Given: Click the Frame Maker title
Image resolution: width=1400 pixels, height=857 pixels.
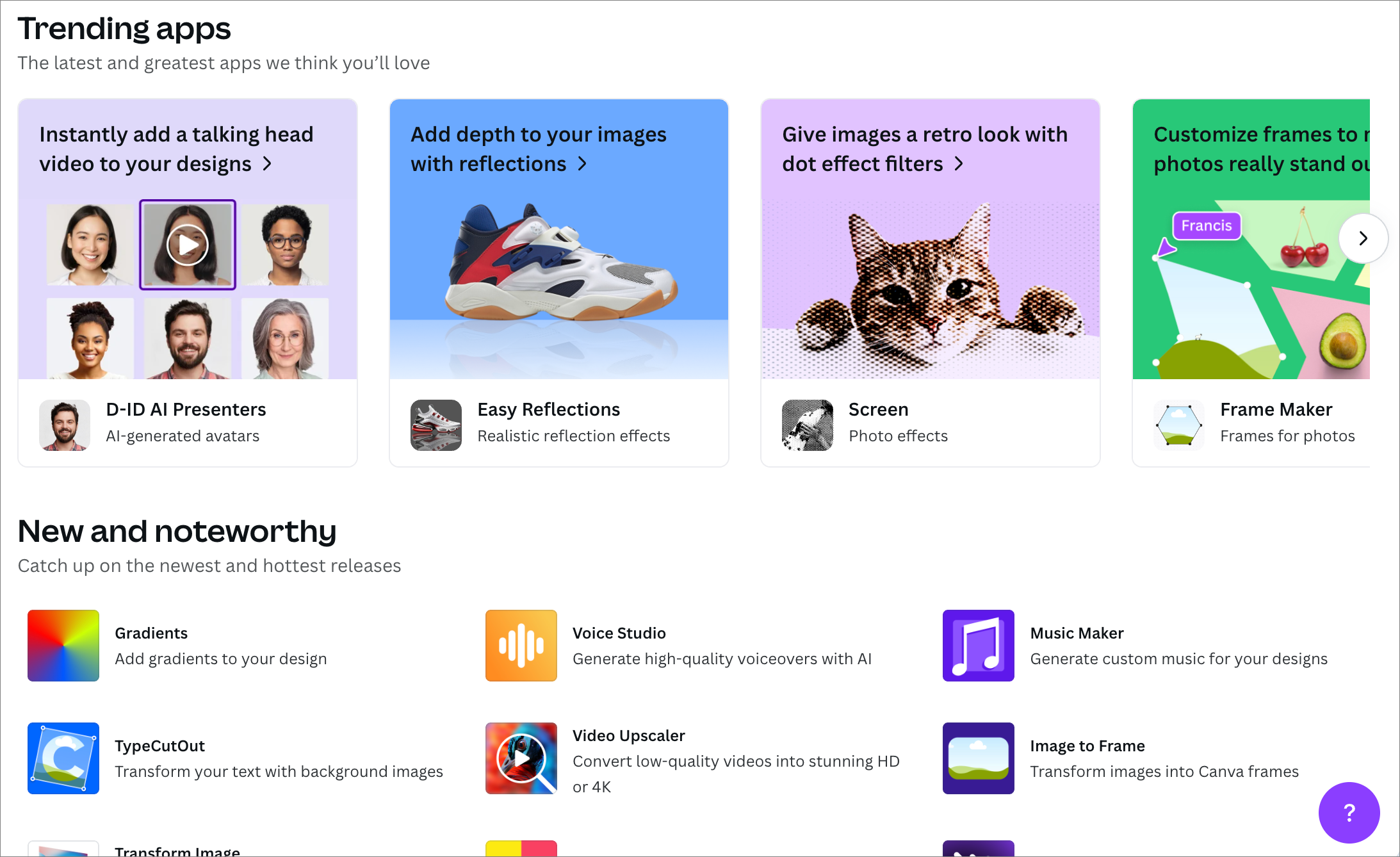Looking at the screenshot, I should (1276, 409).
